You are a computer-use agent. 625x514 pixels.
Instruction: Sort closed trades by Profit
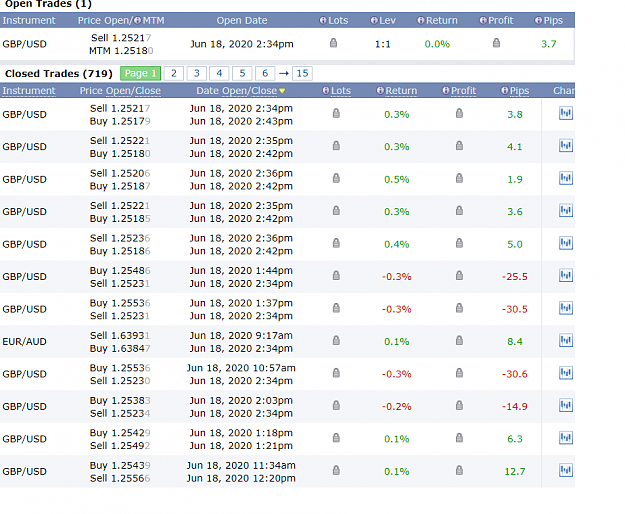(463, 91)
